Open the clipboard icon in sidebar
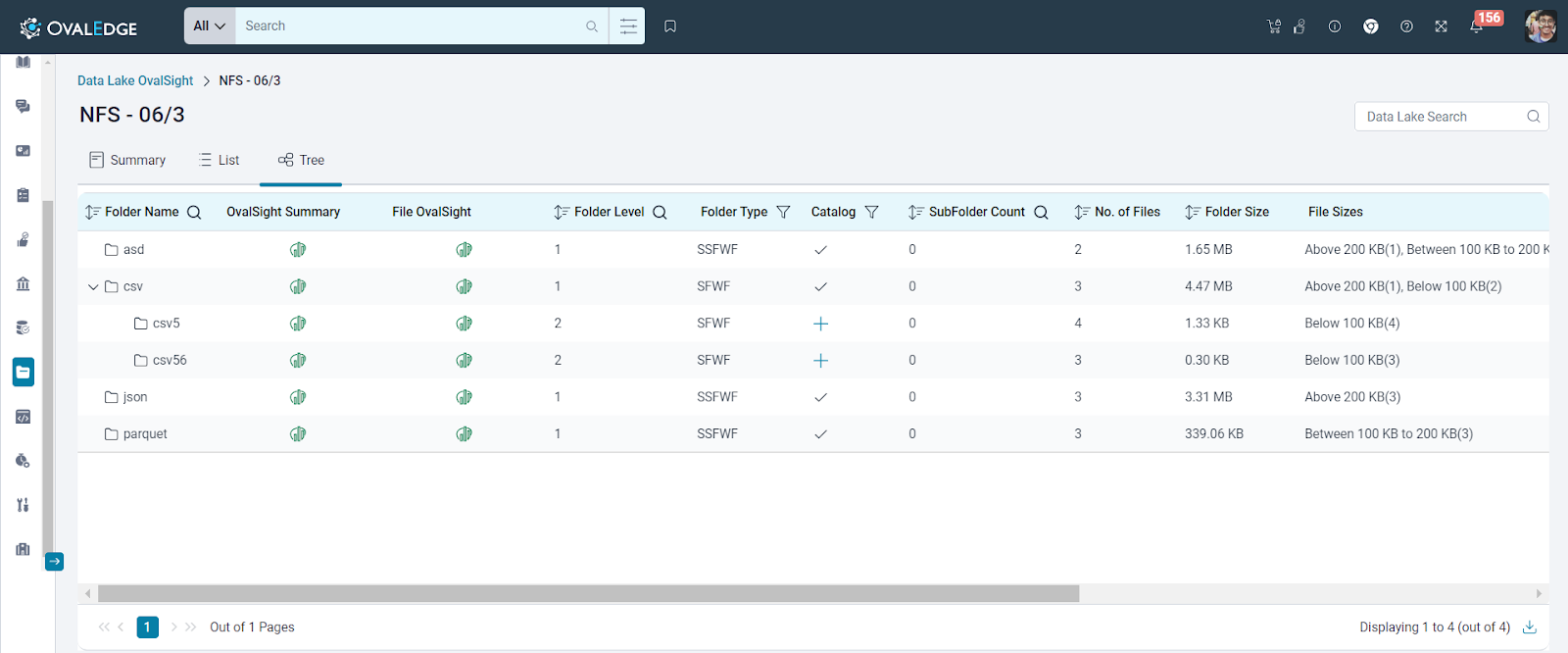The height and width of the screenshot is (653, 1568). [x=23, y=195]
